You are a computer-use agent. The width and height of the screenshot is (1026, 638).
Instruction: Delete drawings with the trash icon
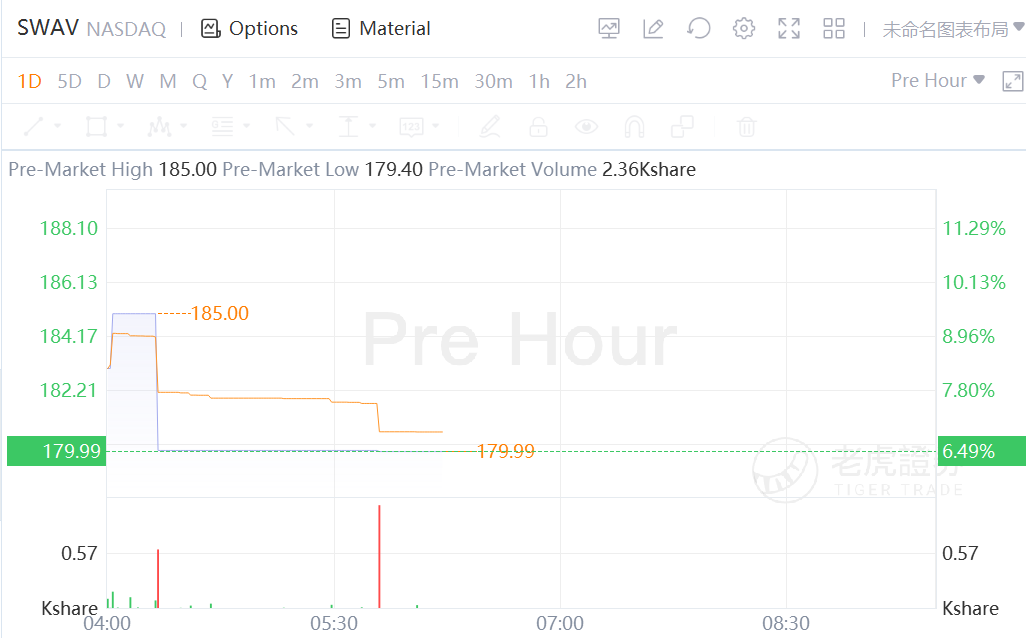click(746, 127)
